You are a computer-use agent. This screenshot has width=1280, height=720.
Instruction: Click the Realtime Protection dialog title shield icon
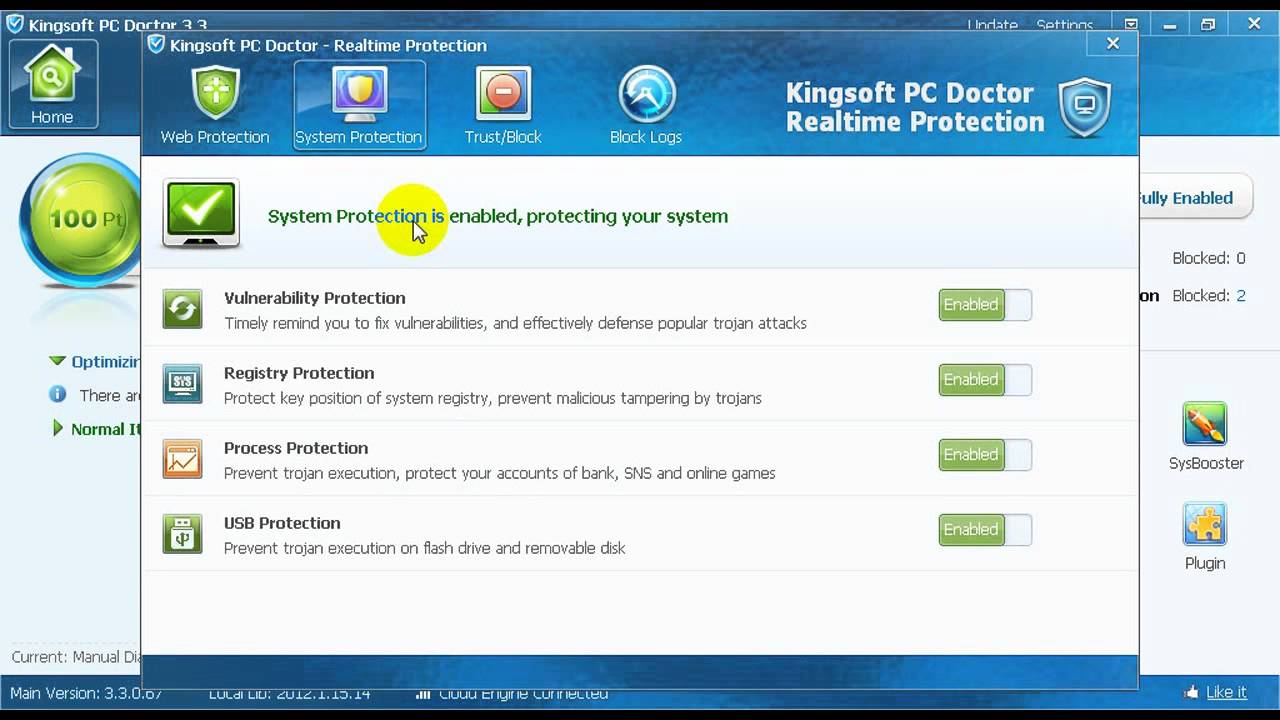[156, 44]
